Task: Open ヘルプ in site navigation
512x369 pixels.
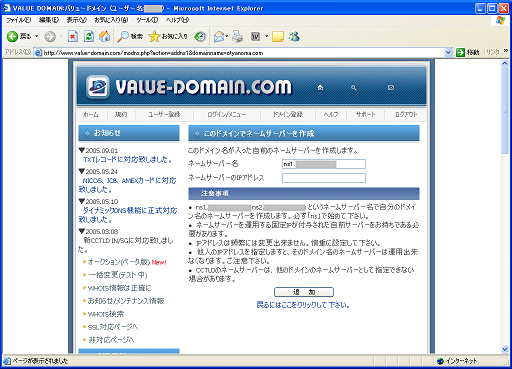Action: pyautogui.click(x=331, y=114)
